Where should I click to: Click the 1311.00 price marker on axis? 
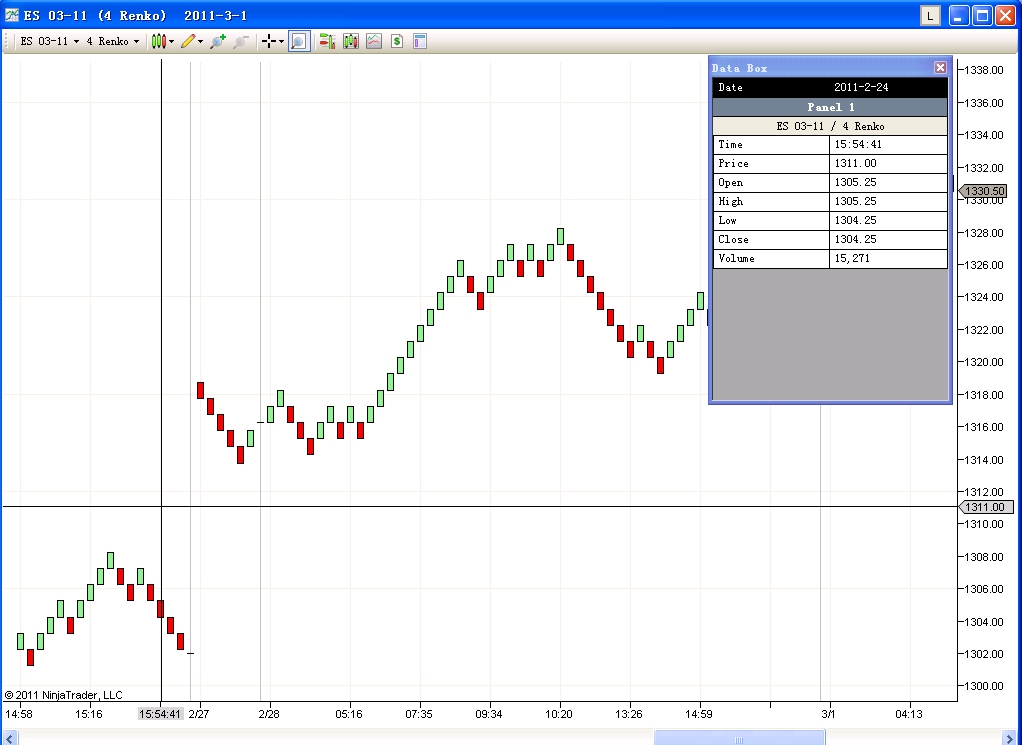[986, 507]
